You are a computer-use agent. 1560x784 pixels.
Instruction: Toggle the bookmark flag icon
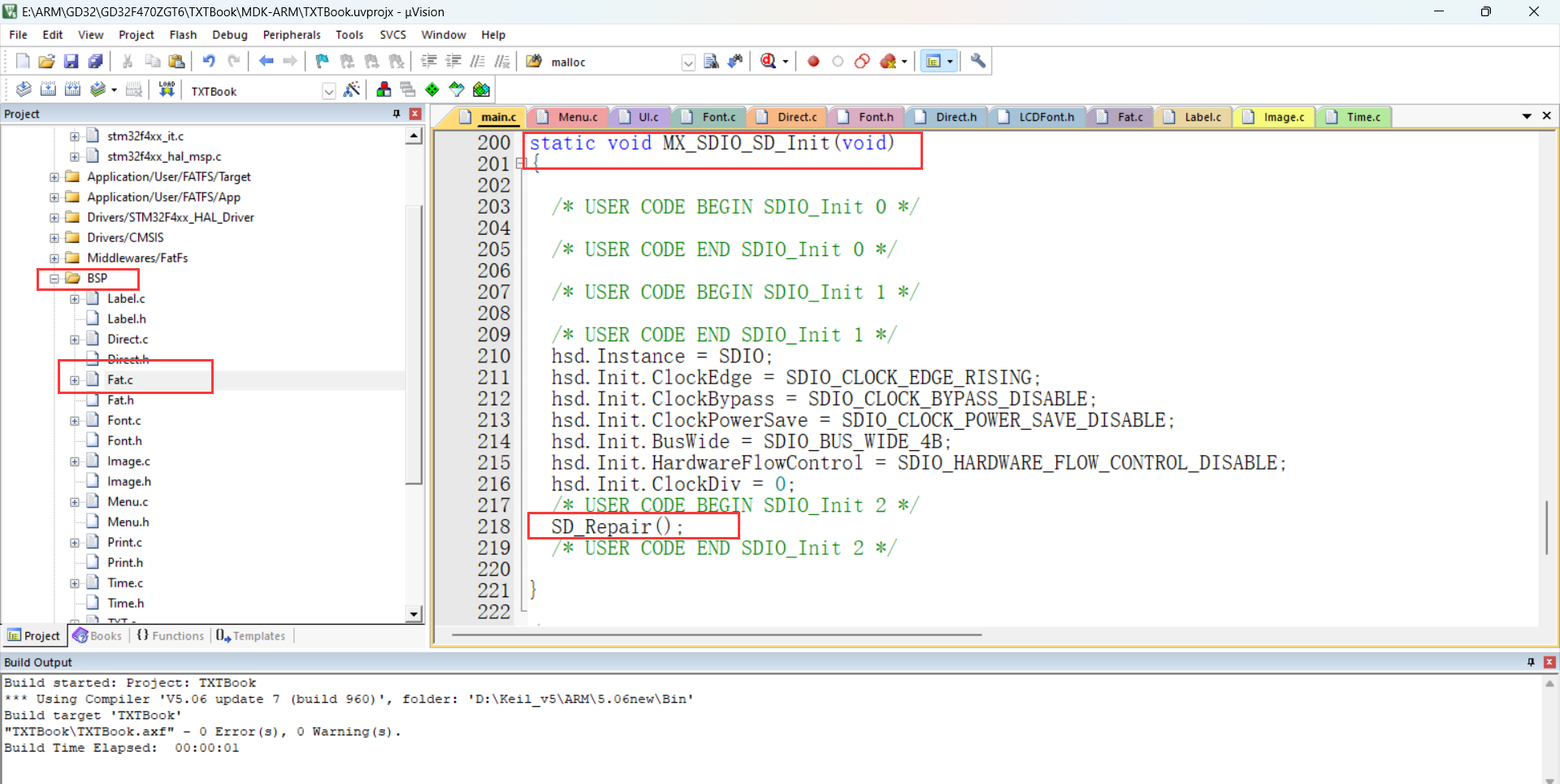click(323, 62)
